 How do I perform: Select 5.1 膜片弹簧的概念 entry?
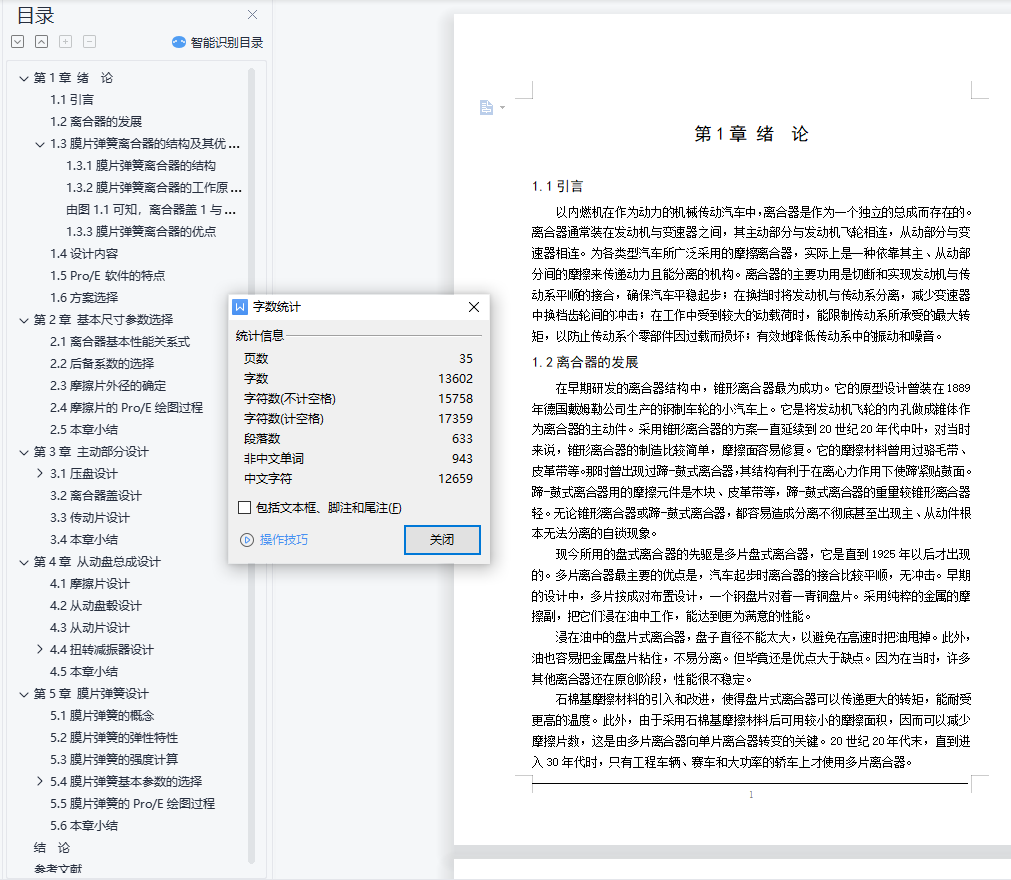[102, 716]
